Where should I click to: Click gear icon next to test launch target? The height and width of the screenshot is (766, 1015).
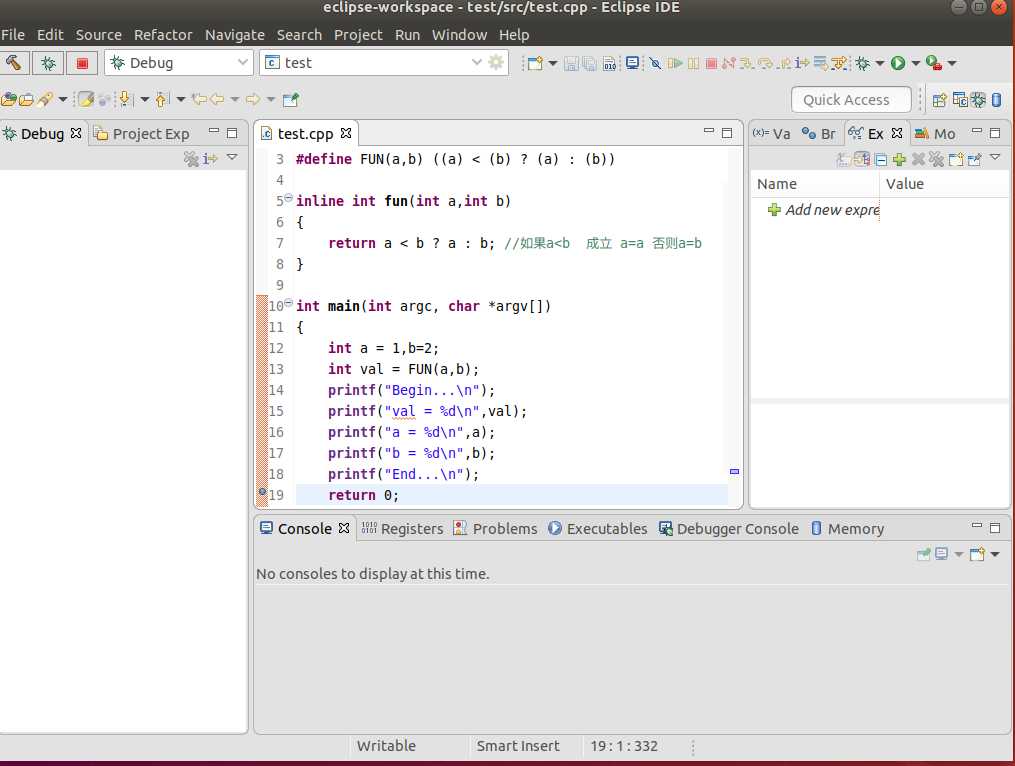pos(496,62)
